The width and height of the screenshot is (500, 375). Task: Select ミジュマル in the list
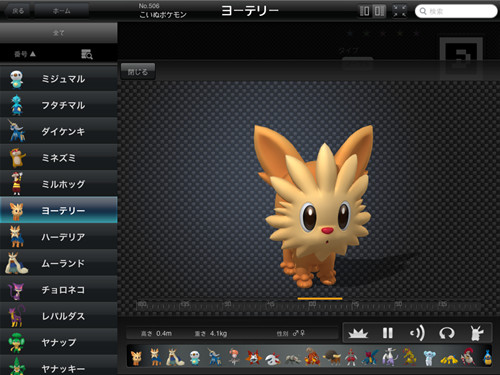[x=59, y=79]
